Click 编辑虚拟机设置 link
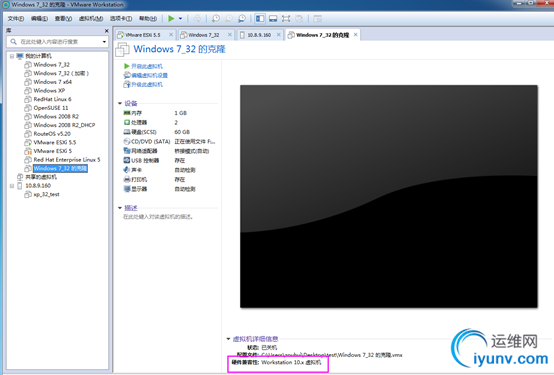Viewport: 554px width, 375px height. click(149, 75)
